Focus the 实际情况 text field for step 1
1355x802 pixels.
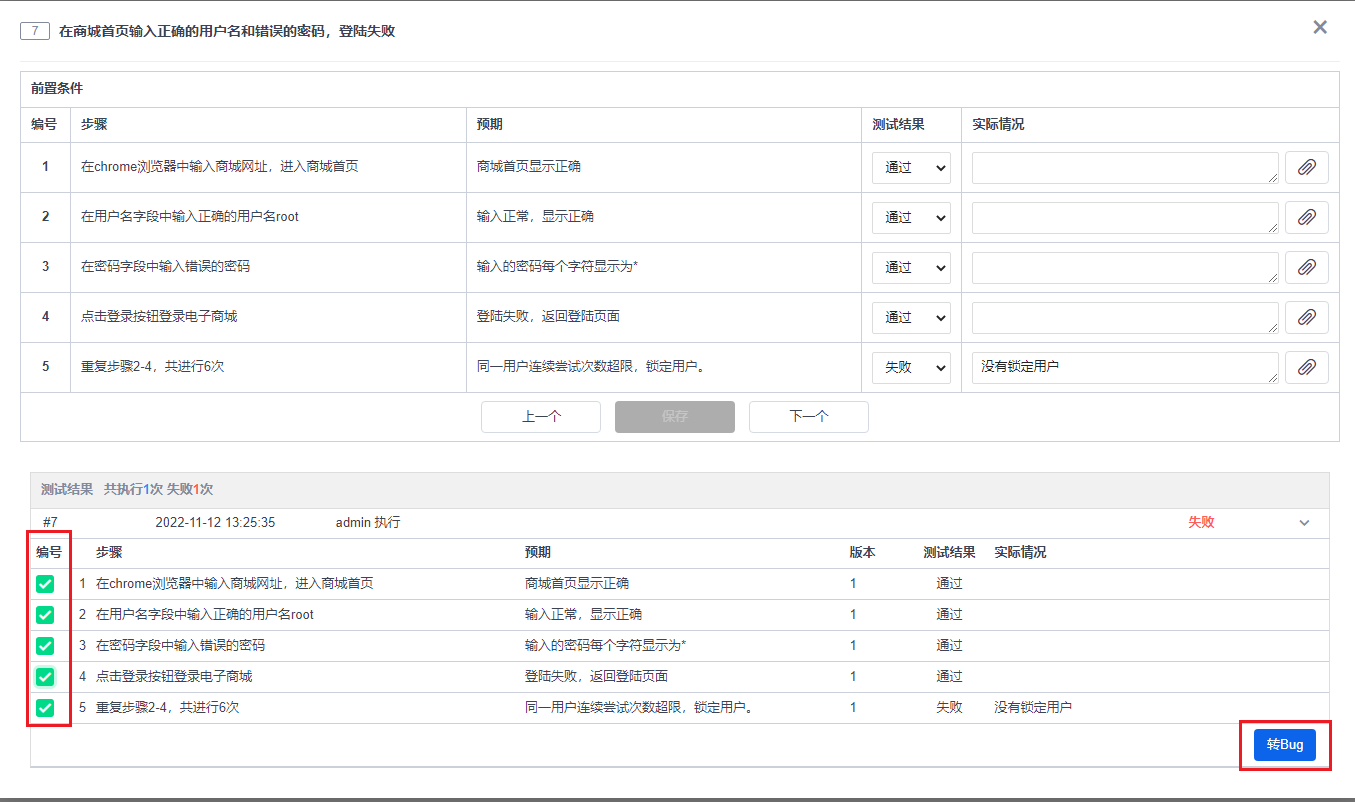[x=1125, y=168]
